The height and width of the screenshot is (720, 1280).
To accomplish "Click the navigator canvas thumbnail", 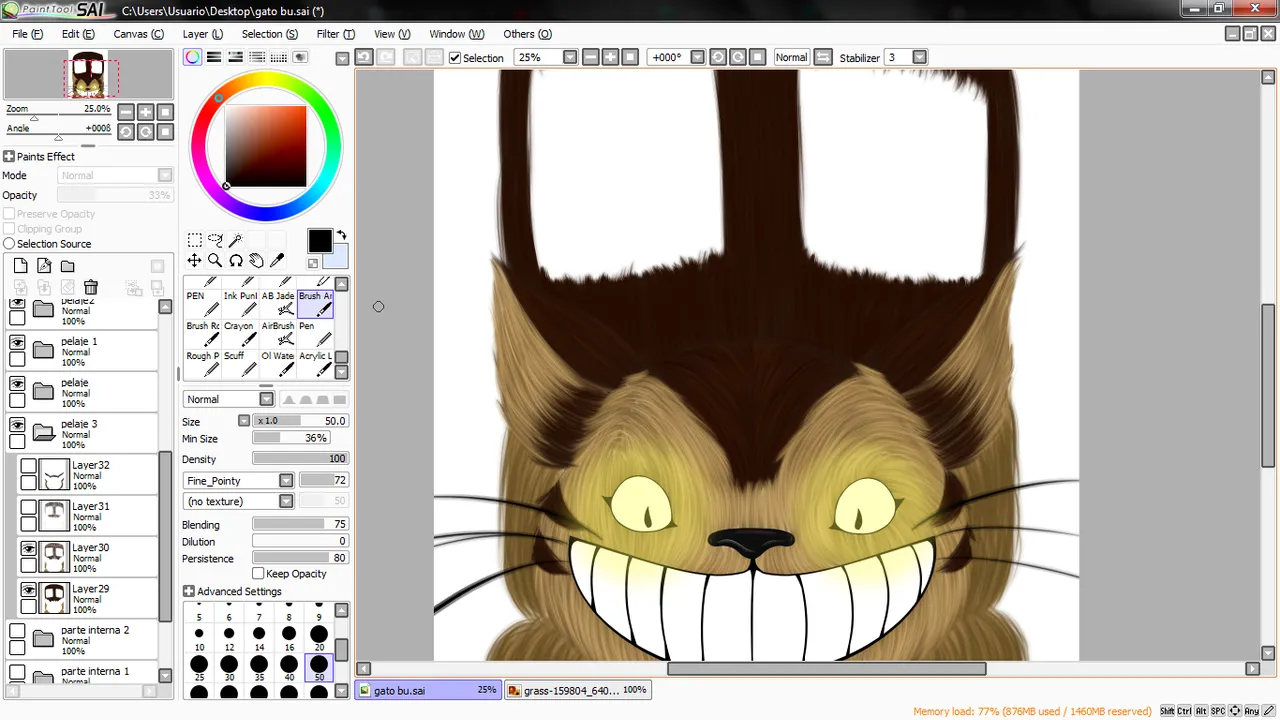I will pyautogui.click(x=88, y=75).
